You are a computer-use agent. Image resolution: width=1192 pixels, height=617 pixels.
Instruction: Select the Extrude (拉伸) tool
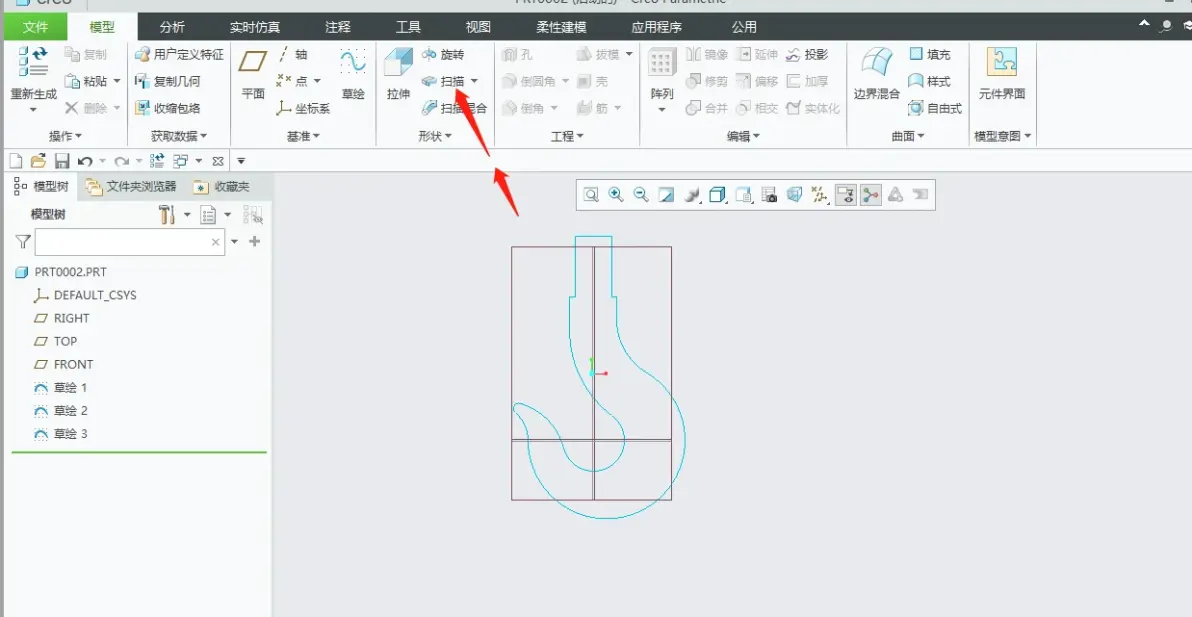[x=398, y=74]
